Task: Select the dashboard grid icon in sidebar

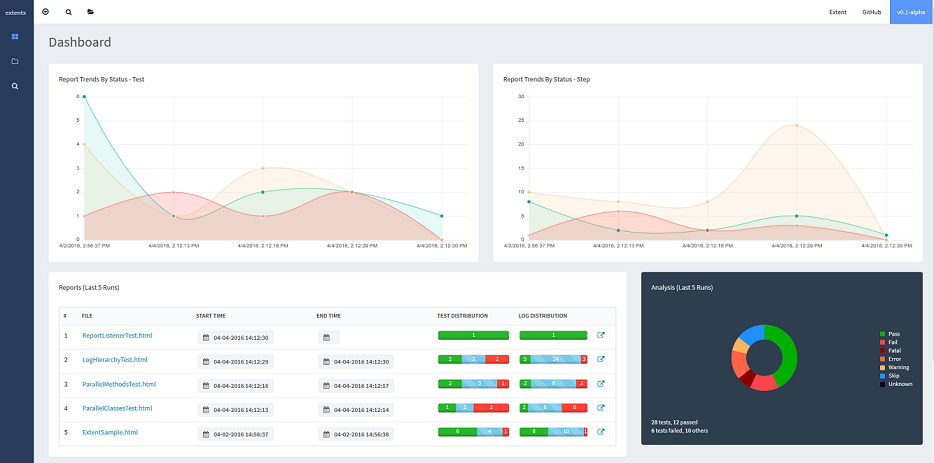Action: tap(15, 36)
